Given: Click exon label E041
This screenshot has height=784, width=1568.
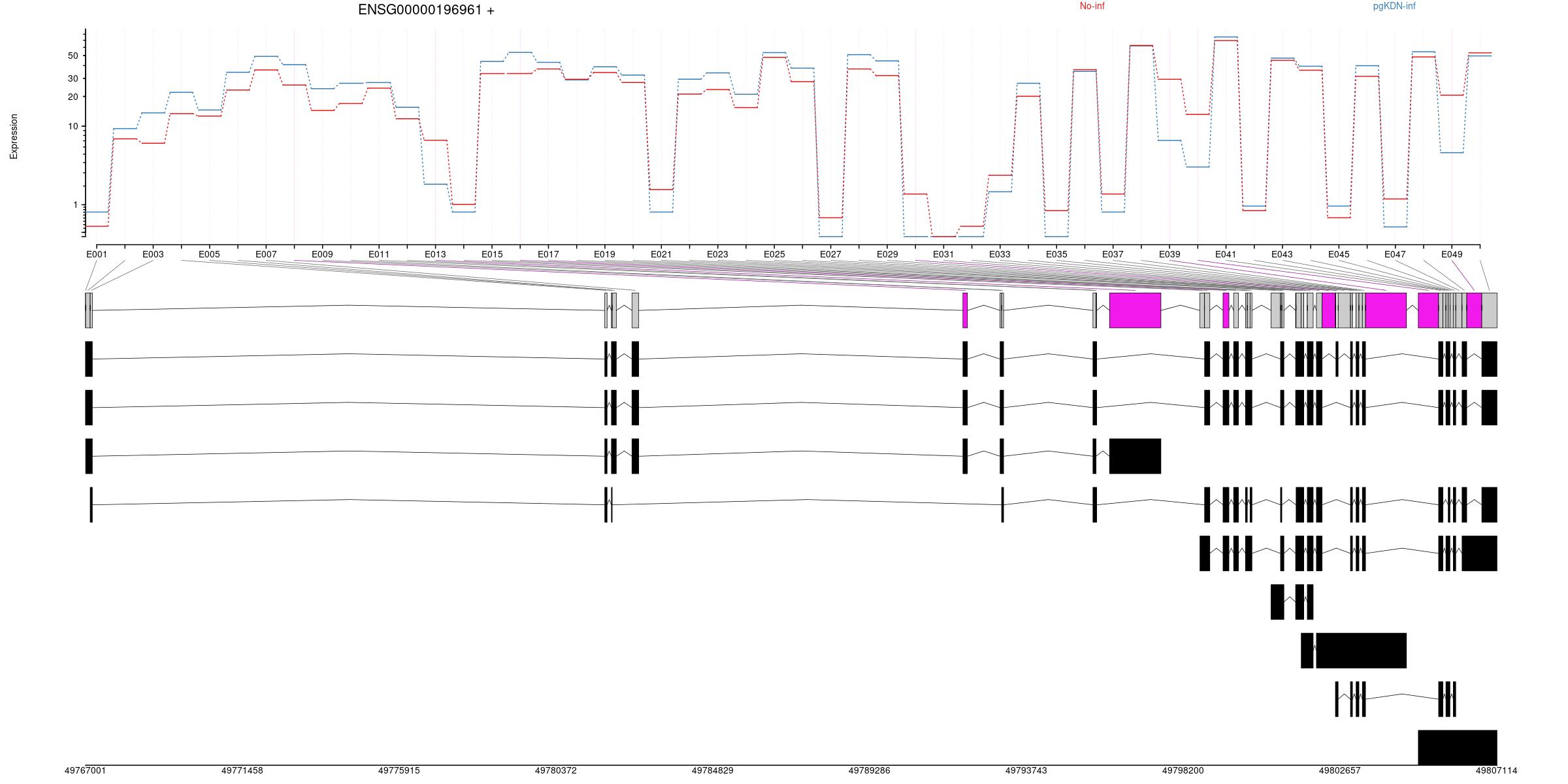Looking at the screenshot, I should (1226, 254).
